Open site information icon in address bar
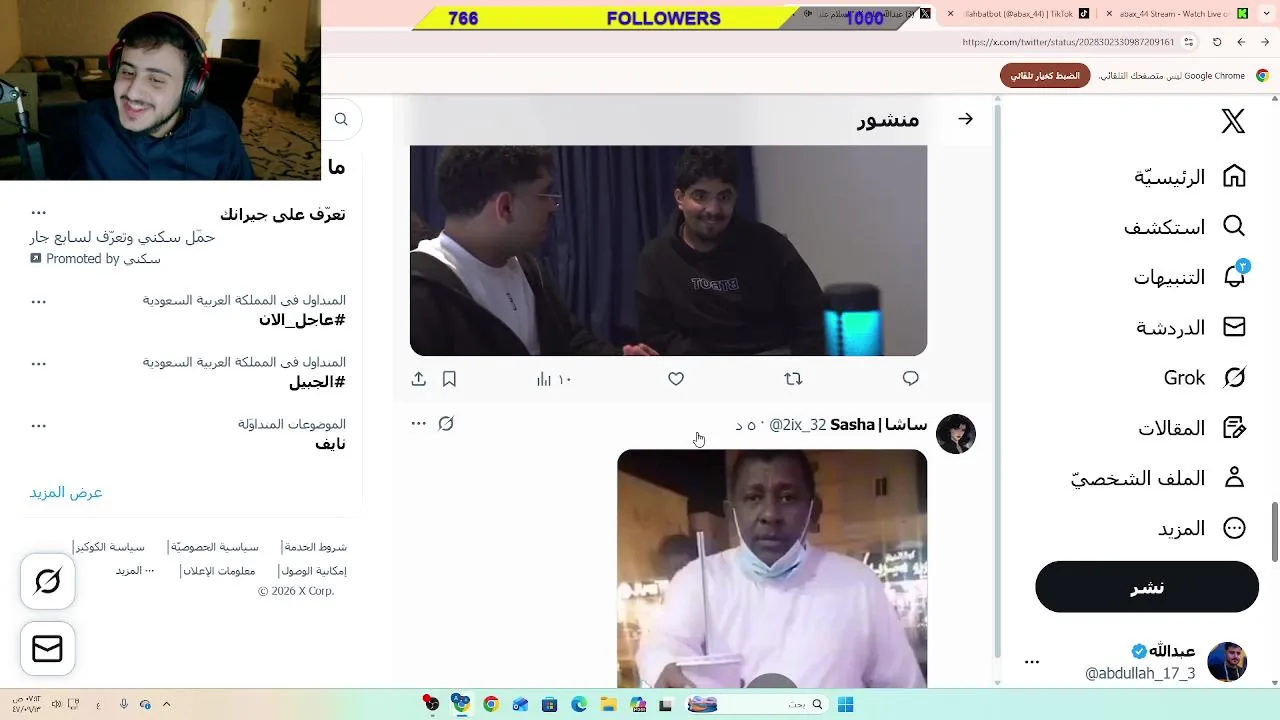This screenshot has width=1280, height=720. pyautogui.click(x=1188, y=42)
